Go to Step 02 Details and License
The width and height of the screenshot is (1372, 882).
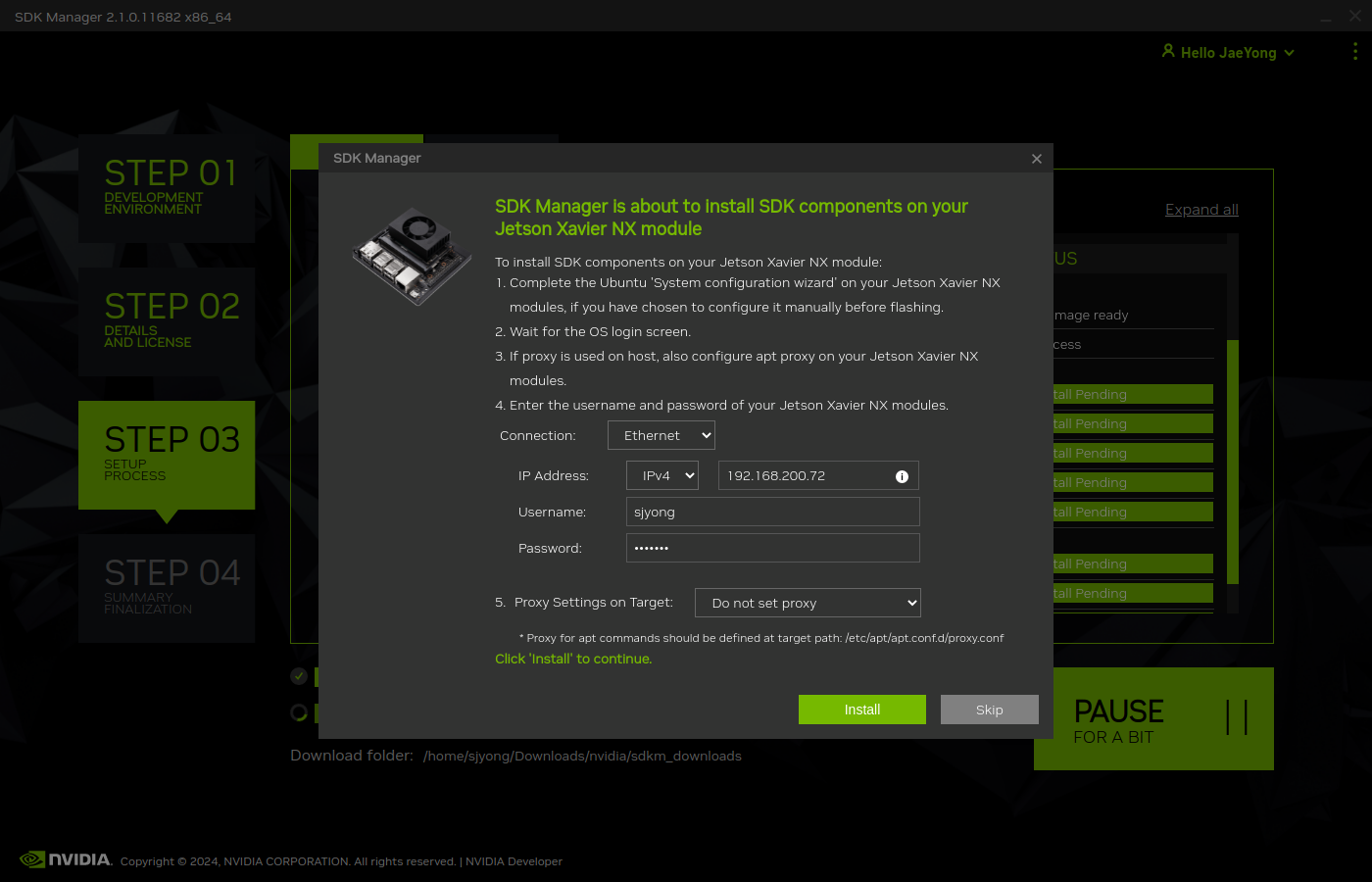pyautogui.click(x=167, y=321)
